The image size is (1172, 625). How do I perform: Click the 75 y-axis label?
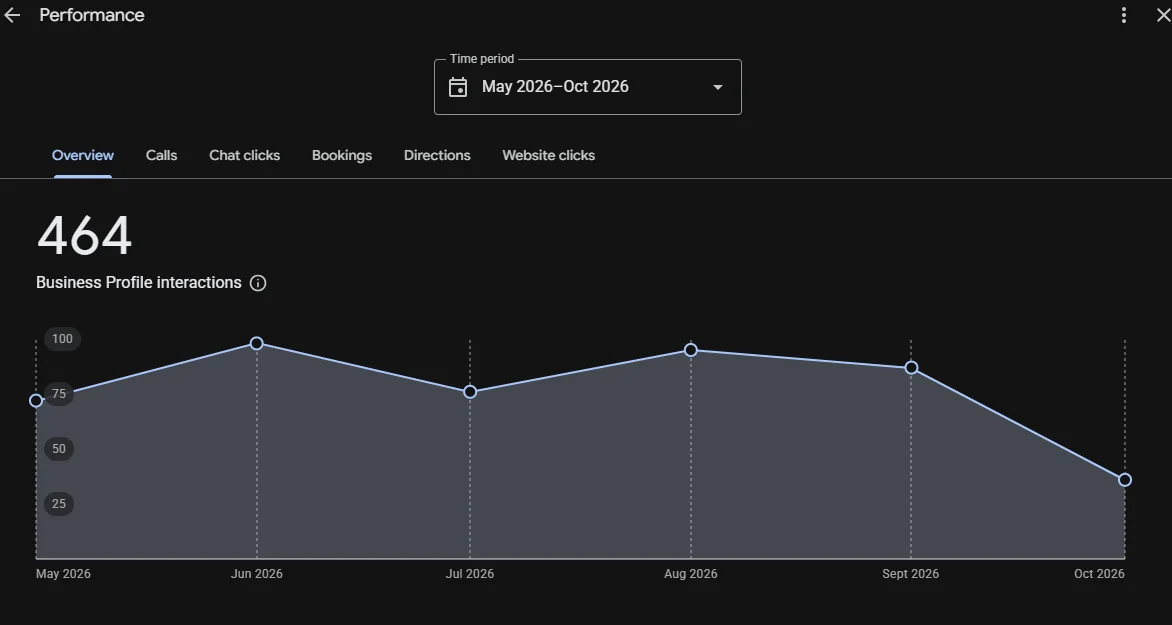(59, 394)
